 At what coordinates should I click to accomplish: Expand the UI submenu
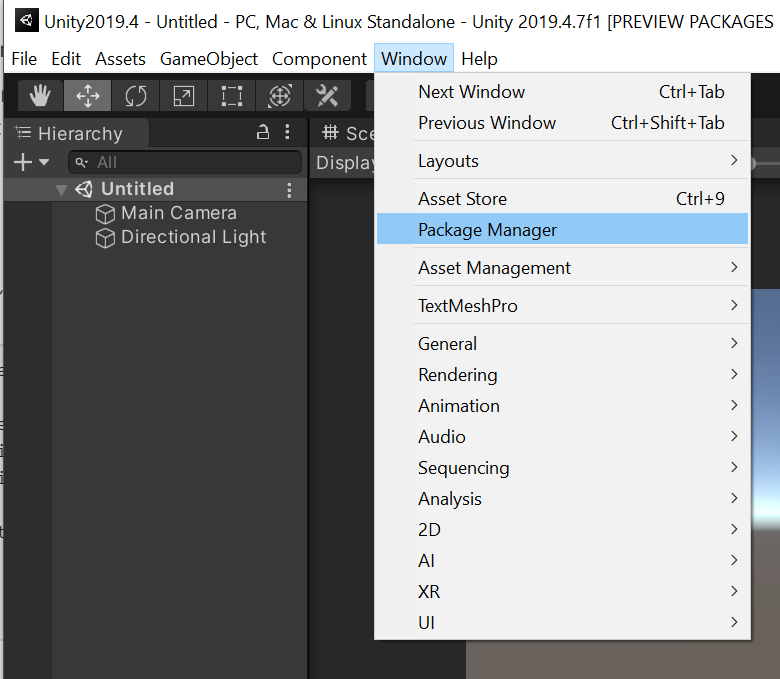pyautogui.click(x=562, y=623)
